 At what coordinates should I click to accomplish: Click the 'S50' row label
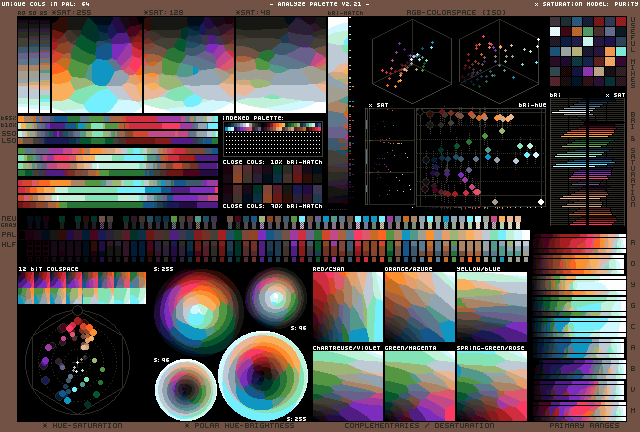click(9, 133)
